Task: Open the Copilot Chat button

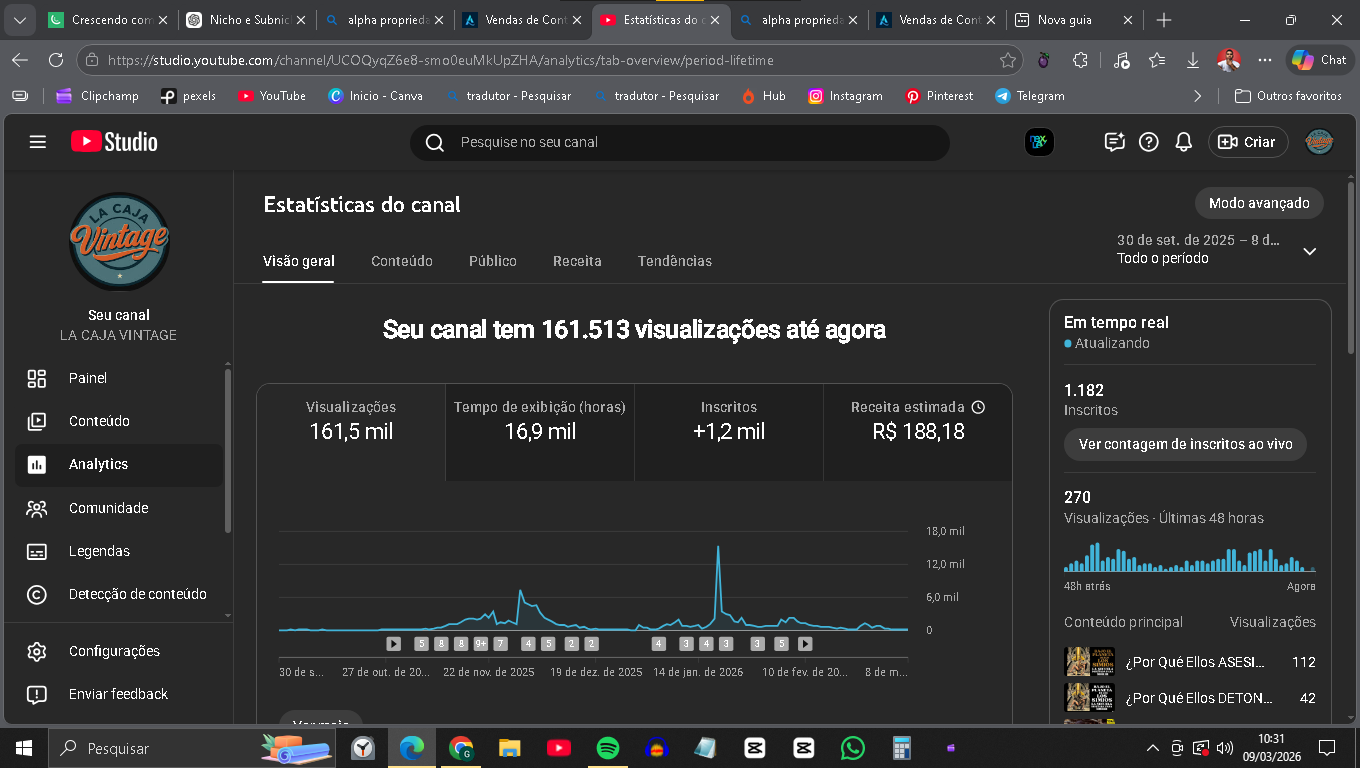Action: pyautogui.click(x=1318, y=60)
